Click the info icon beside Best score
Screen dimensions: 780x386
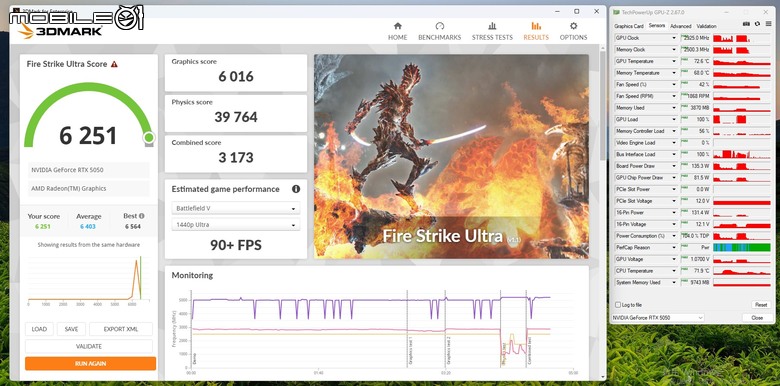(x=142, y=216)
